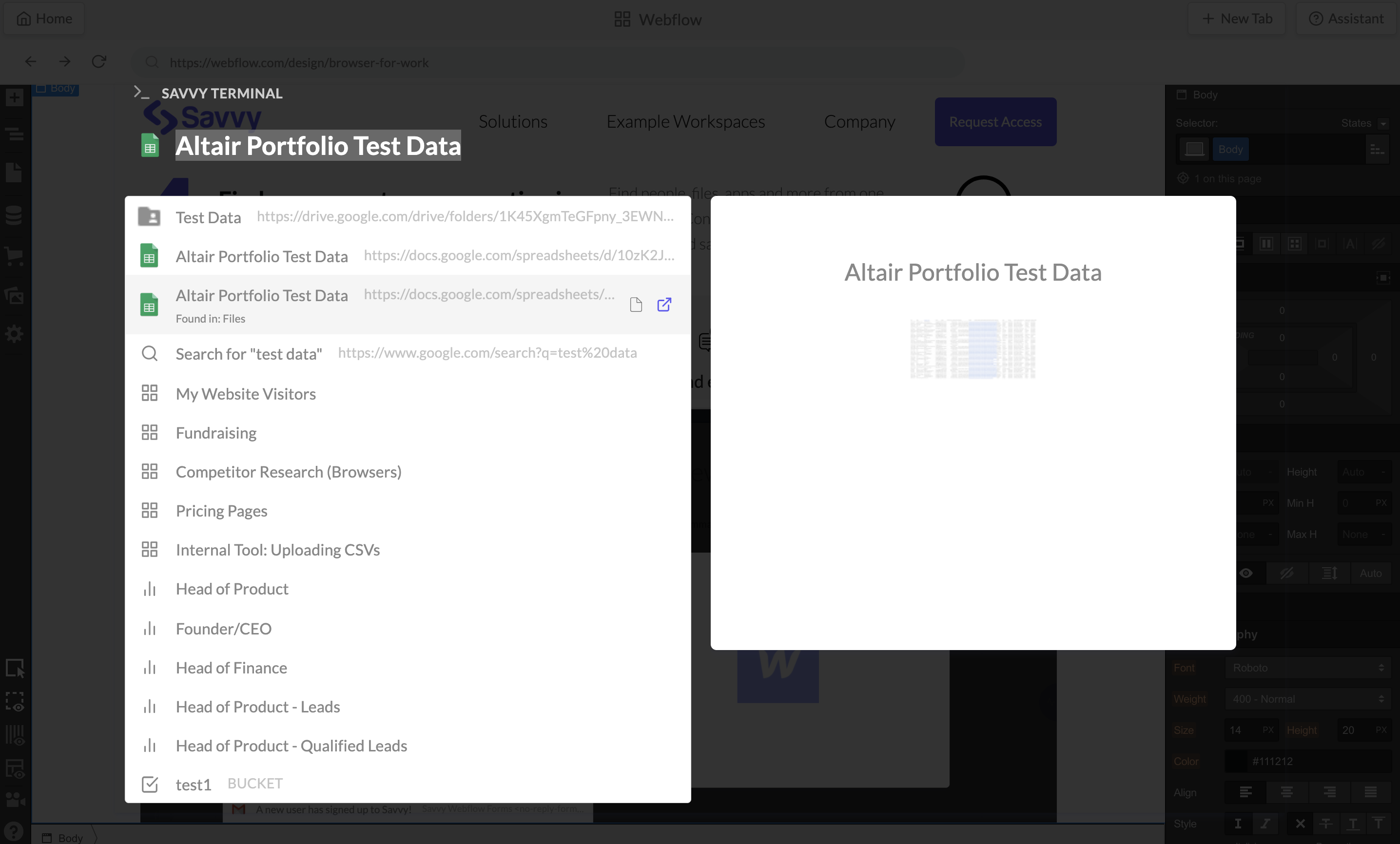Open the Webflow help question icon
The height and width of the screenshot is (844, 1400).
click(x=14, y=831)
